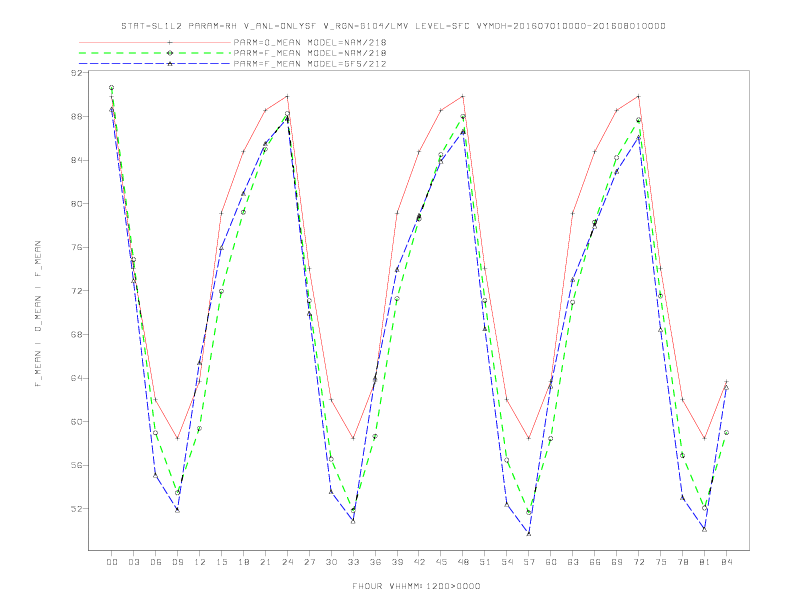
Task: Click x-axis forecast hour label 42
Action: (419, 562)
